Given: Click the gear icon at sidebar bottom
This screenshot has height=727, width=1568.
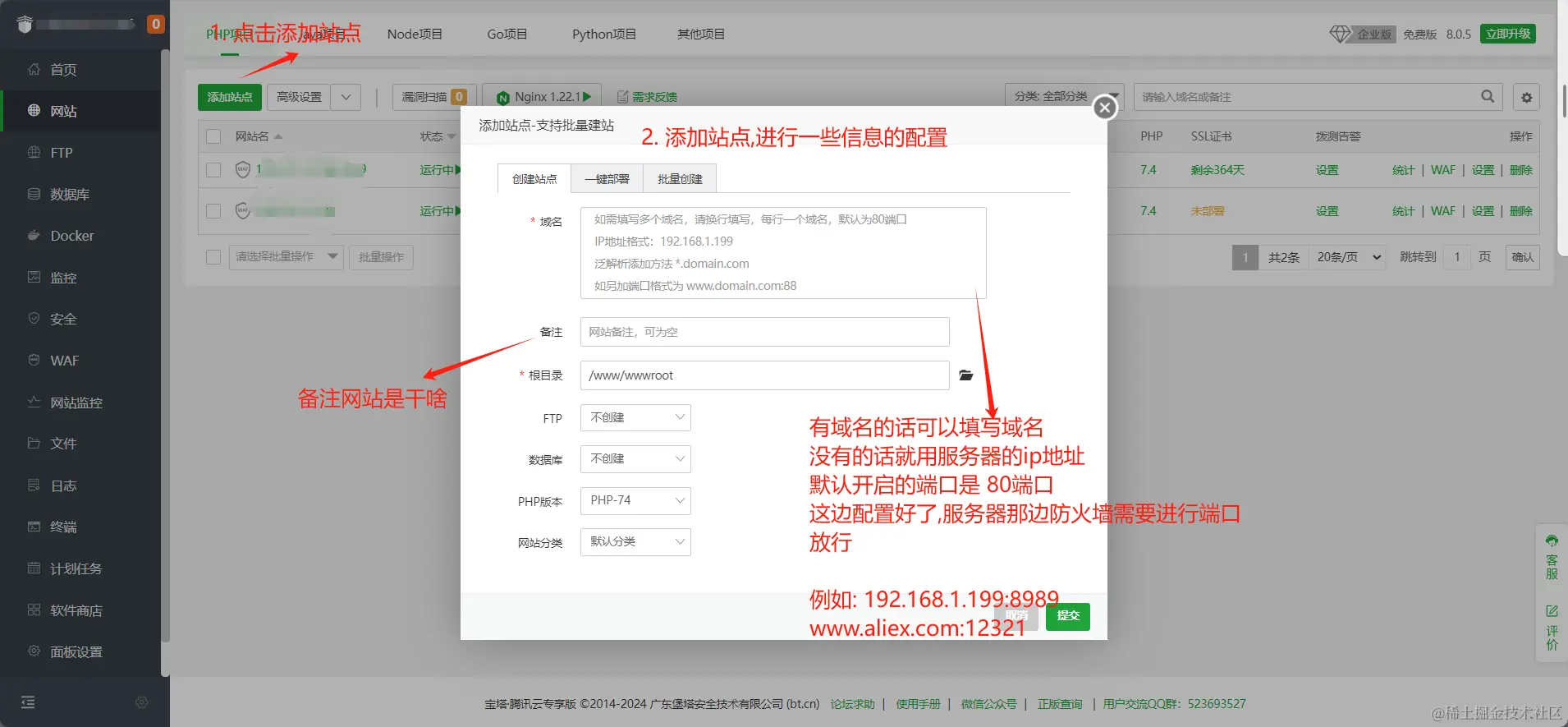Looking at the screenshot, I should (142, 702).
